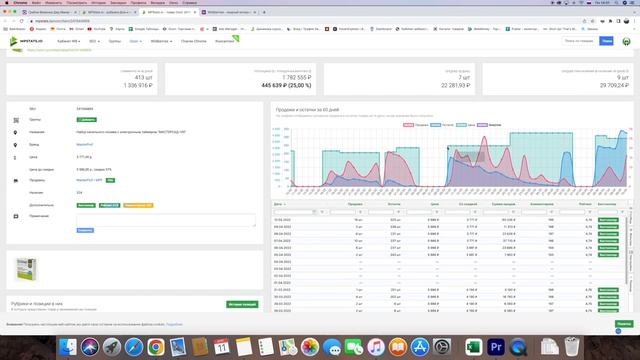The width and height of the screenshot is (640, 360).
Task: Bookmark this page with star icon
Action: point(592,21)
